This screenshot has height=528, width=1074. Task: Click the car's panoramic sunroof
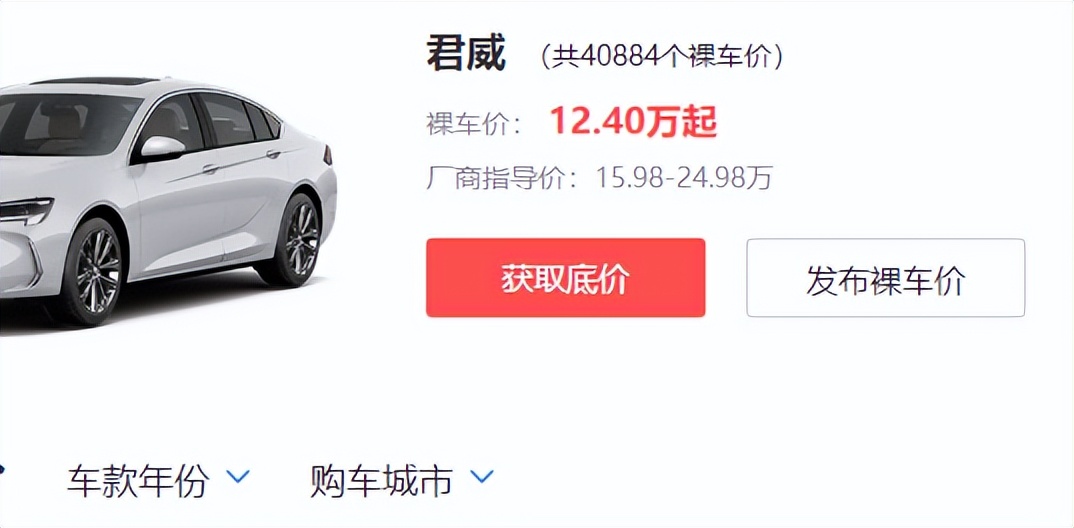coord(95,81)
